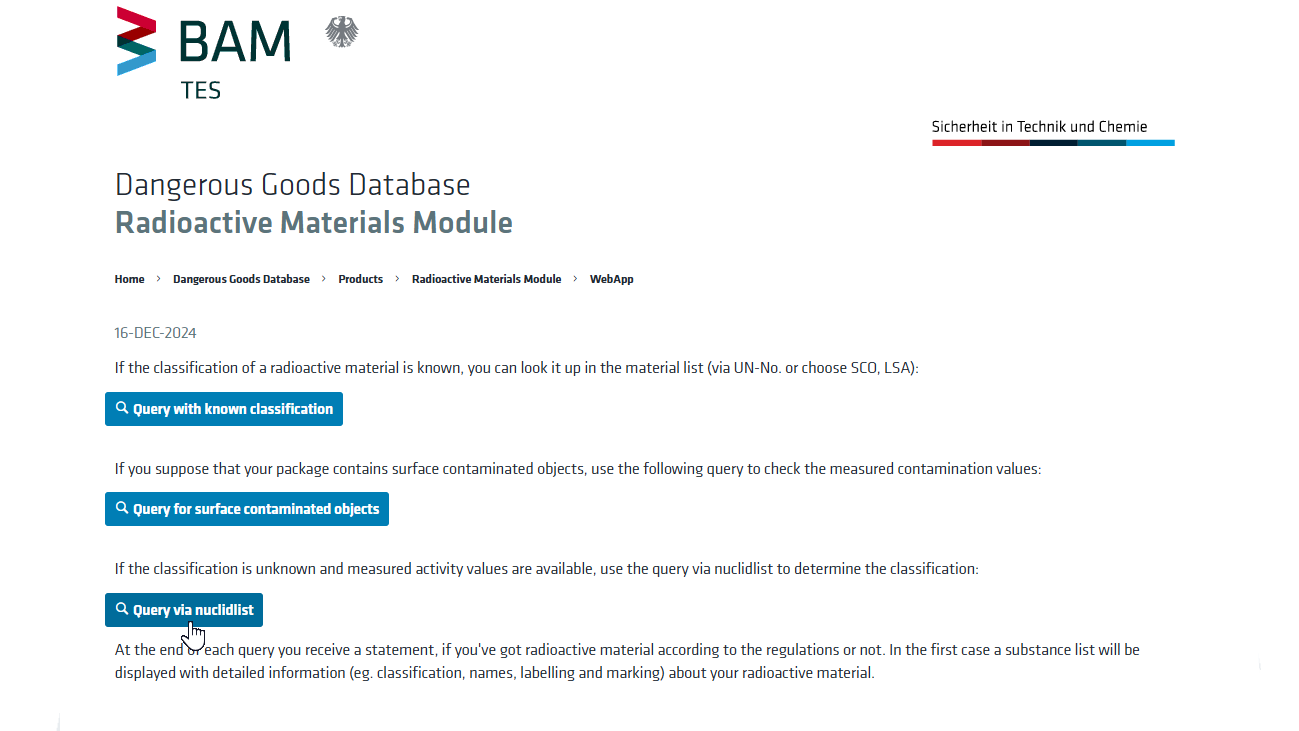Viewport: 1299px width, 731px height.
Task: Click chevron separator after Home breadcrumb
Action: coord(158,279)
